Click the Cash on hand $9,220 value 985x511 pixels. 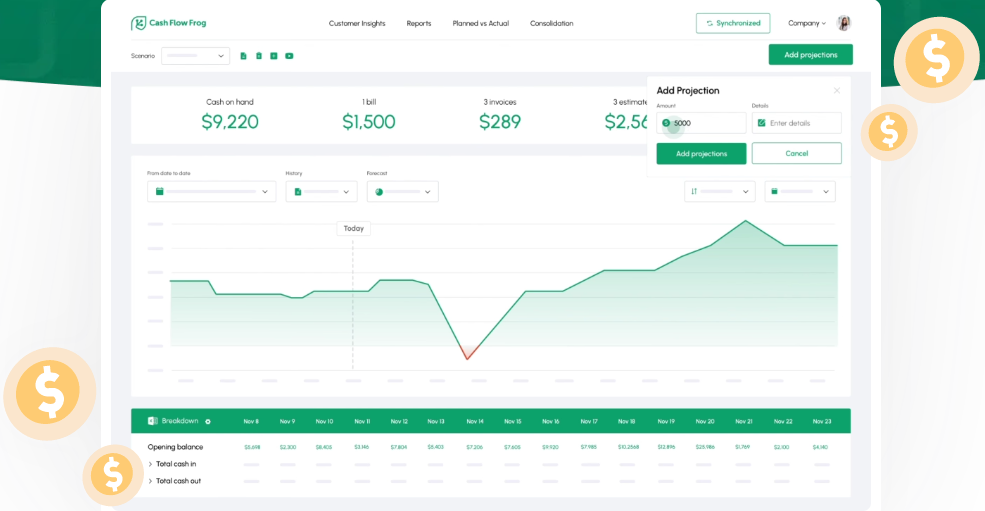(x=230, y=122)
